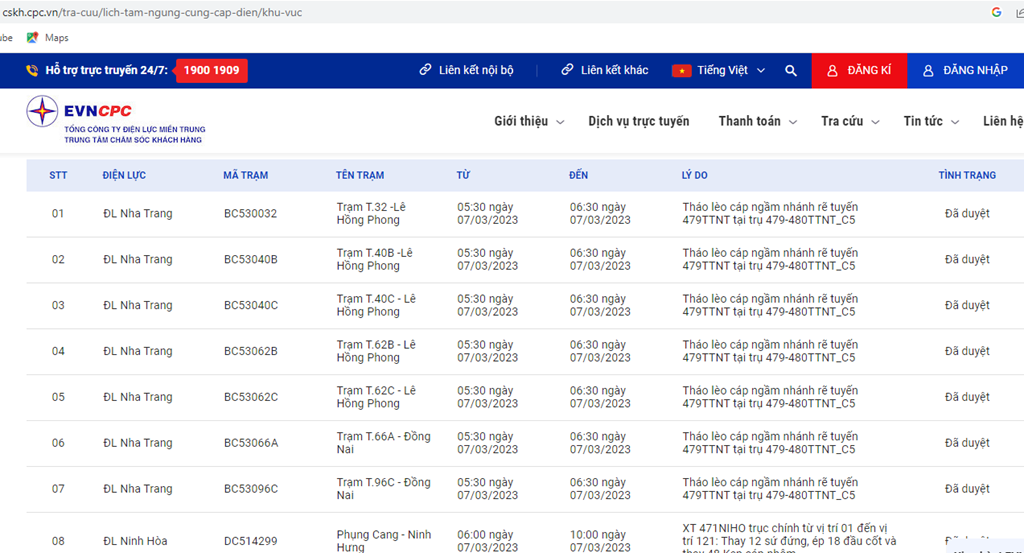Open the Thanh toán dropdown menu

(757, 121)
